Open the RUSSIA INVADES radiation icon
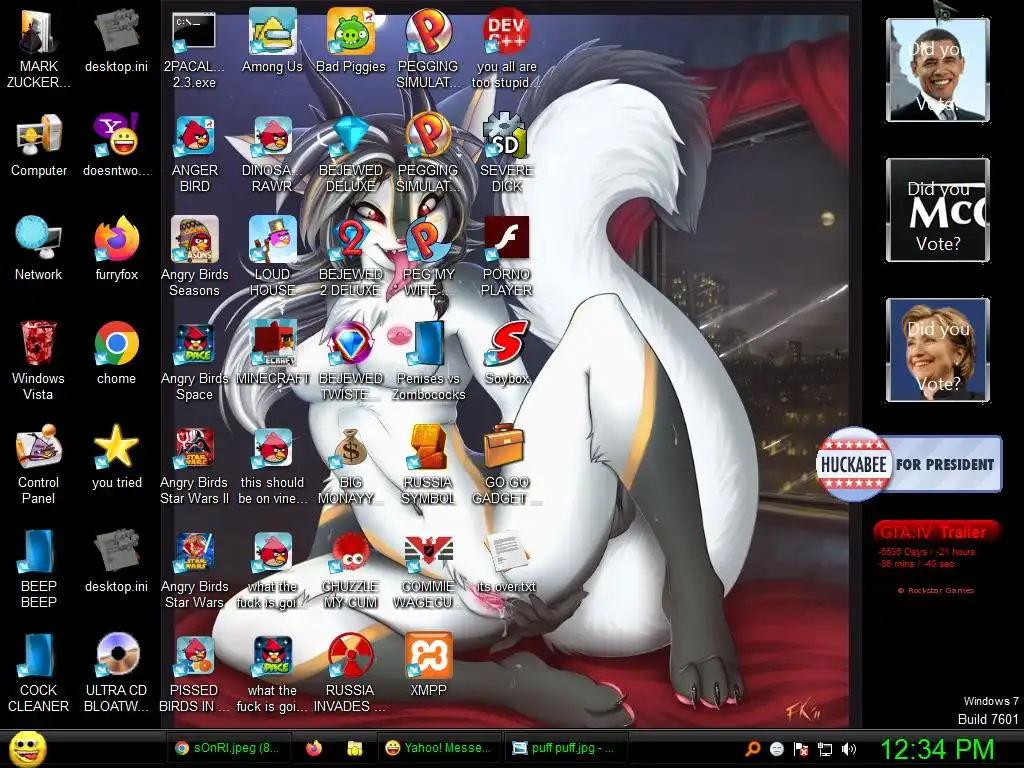 click(351, 673)
